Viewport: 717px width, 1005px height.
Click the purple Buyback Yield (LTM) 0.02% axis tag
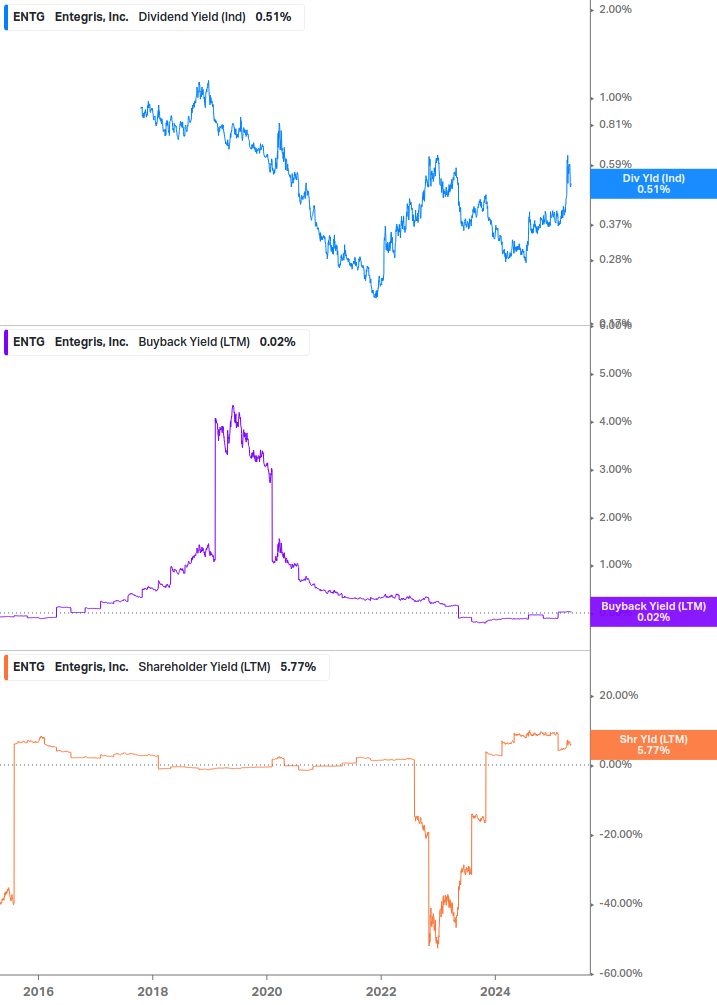coord(654,611)
